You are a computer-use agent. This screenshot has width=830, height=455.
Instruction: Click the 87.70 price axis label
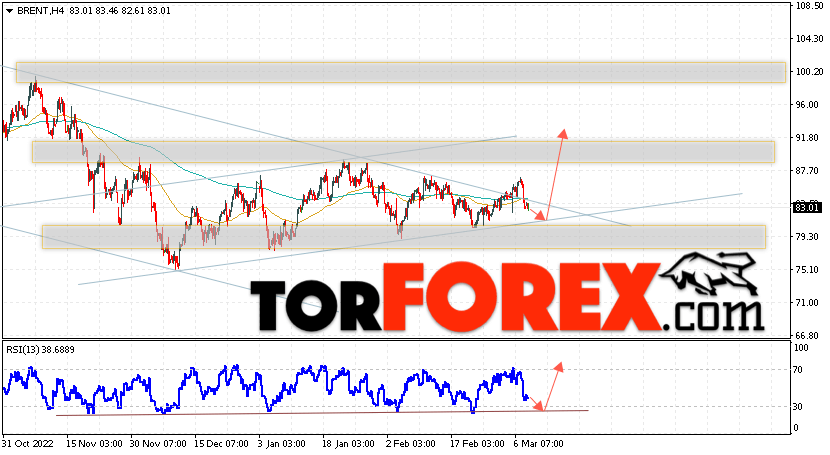pos(808,171)
